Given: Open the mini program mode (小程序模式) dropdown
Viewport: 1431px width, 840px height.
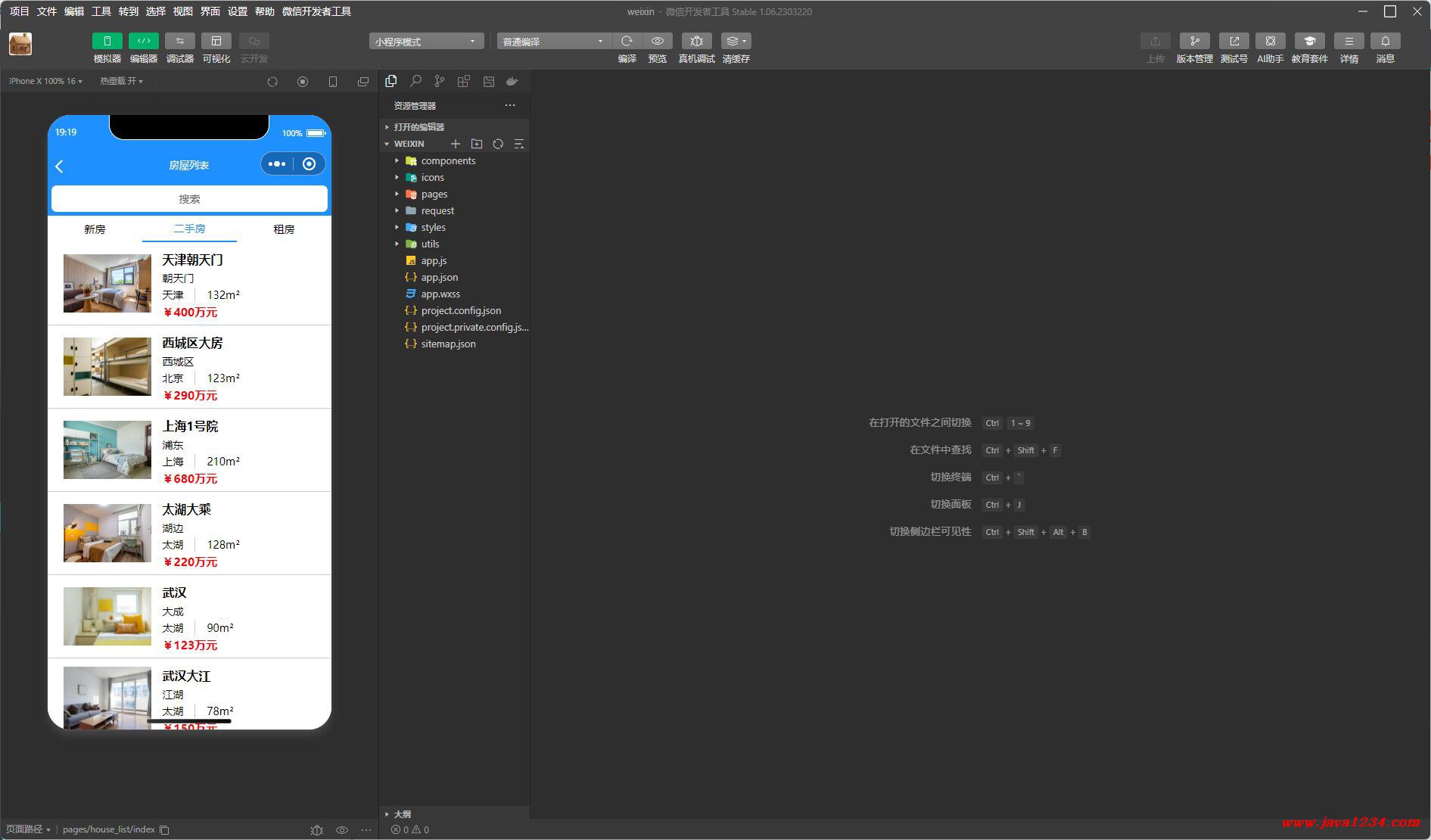Looking at the screenshot, I should [426, 42].
